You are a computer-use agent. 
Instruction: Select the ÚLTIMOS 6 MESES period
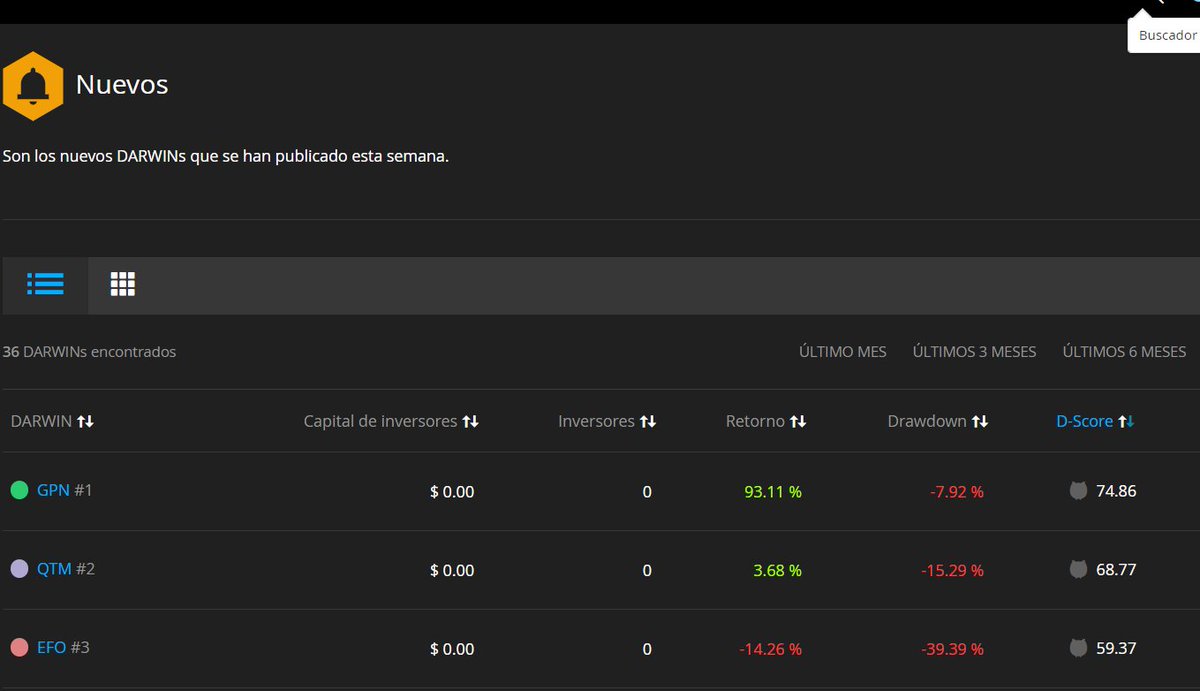click(1125, 352)
